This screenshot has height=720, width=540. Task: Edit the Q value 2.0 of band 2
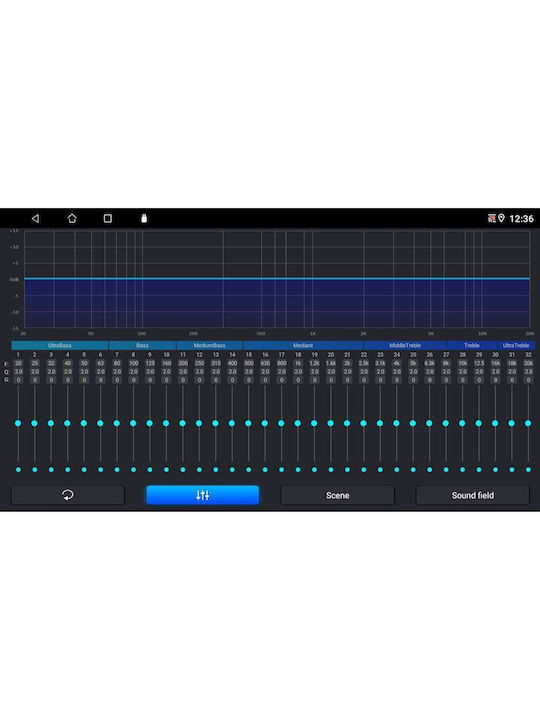coord(35,371)
